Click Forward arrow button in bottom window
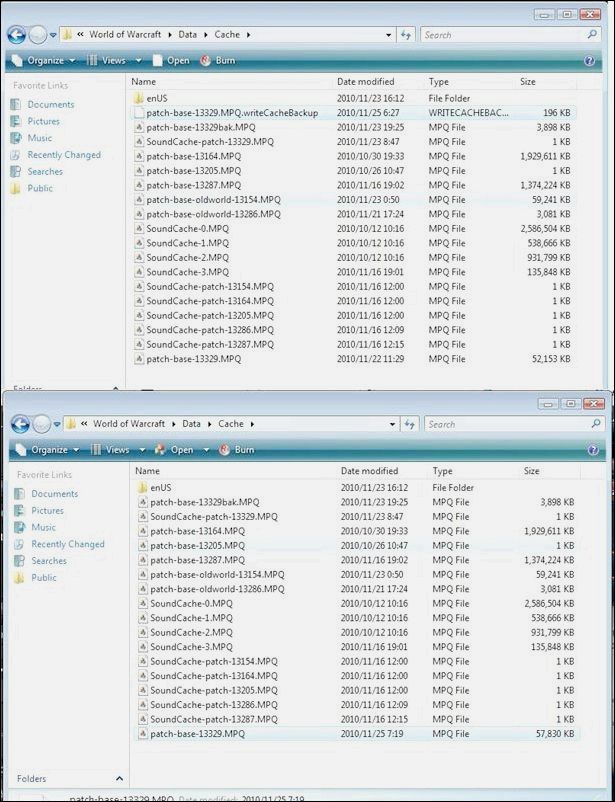 click(x=41, y=424)
